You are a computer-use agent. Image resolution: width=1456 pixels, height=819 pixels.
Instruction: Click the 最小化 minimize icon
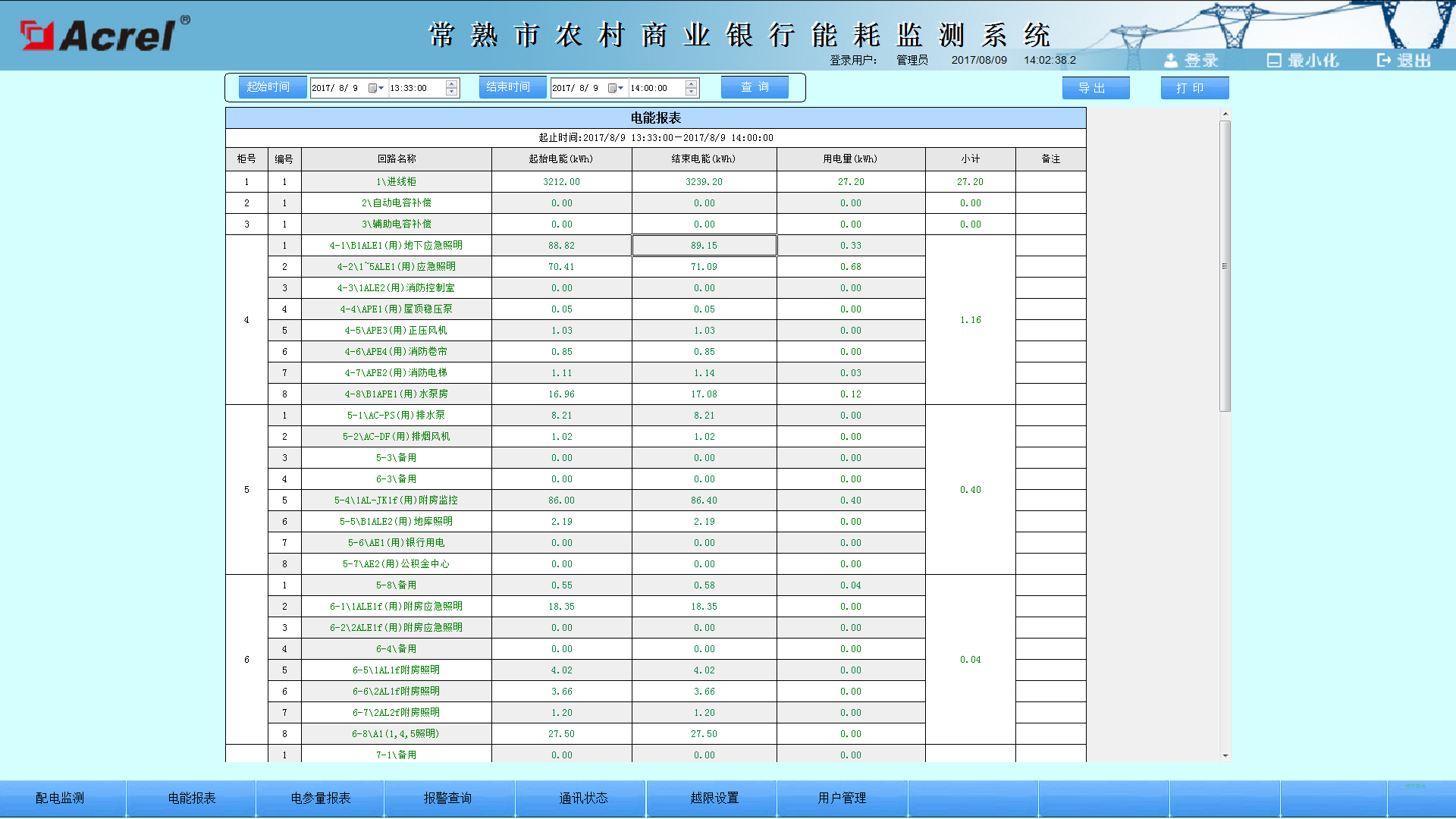[1274, 61]
